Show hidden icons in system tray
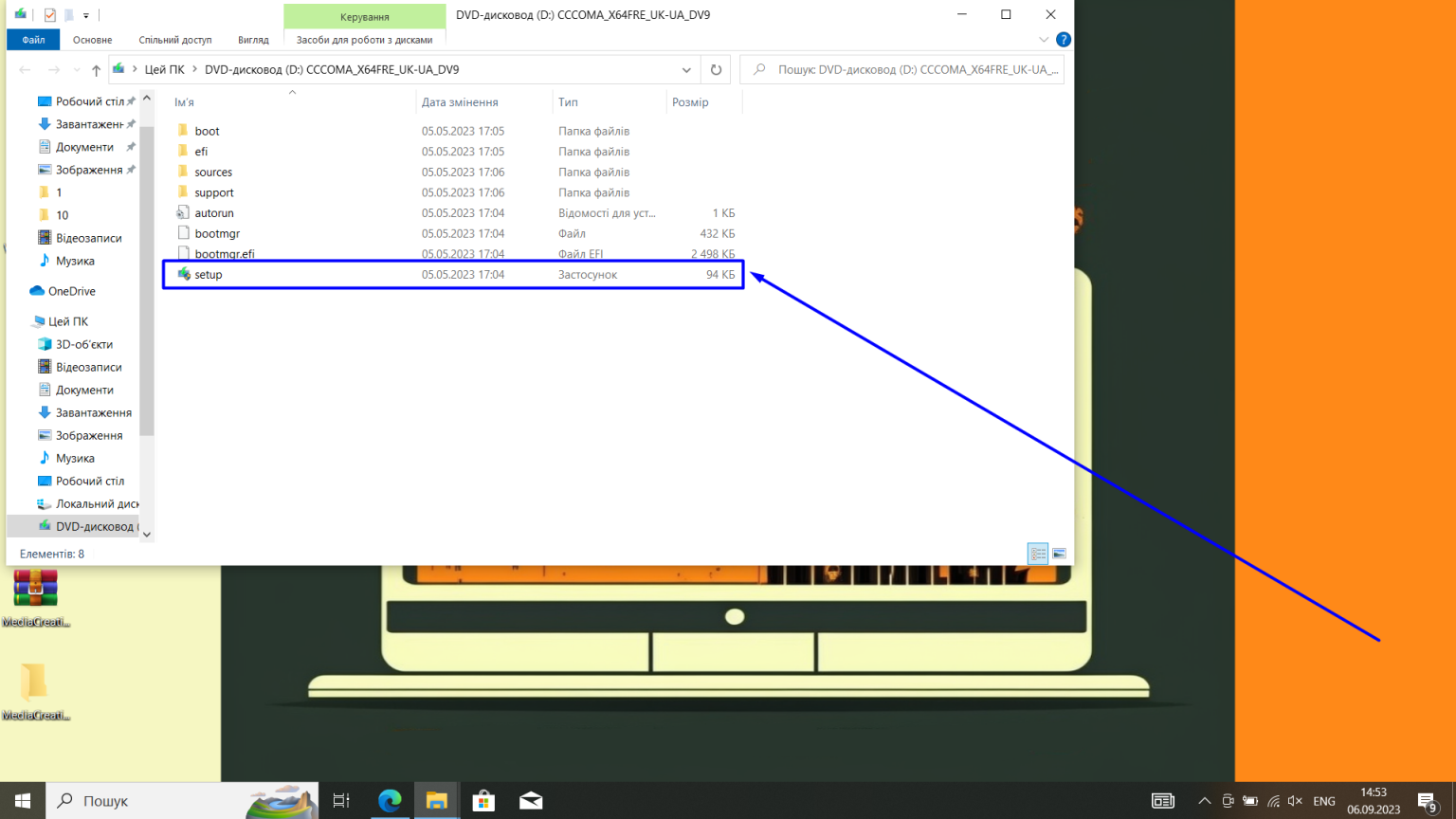 point(1204,801)
